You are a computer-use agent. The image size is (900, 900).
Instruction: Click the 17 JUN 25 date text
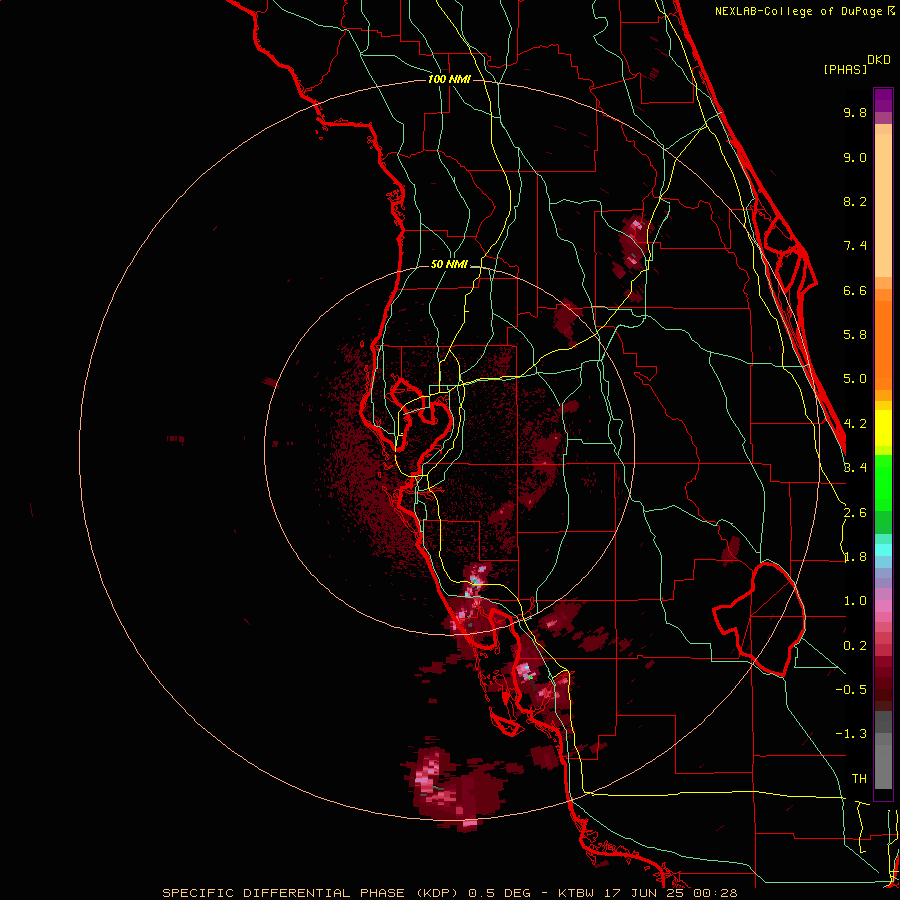645,893
